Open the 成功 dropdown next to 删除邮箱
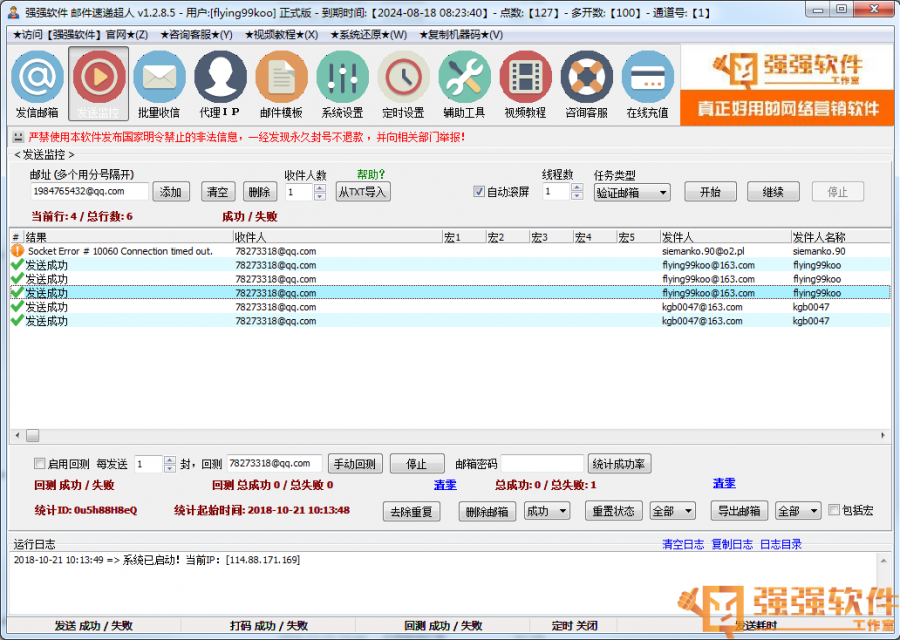Image resolution: width=900 pixels, height=640 pixels. (x=547, y=511)
